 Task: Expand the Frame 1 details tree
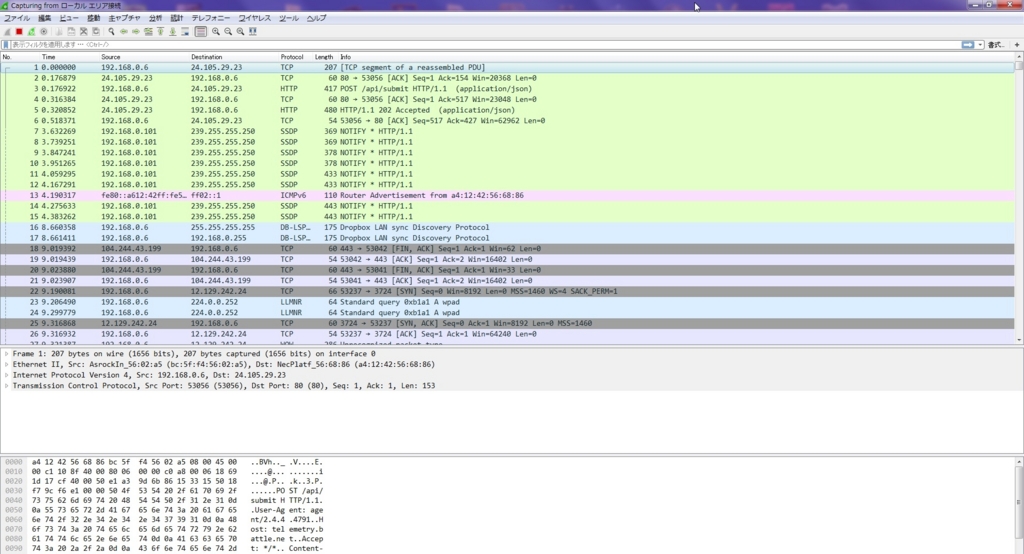pos(7,353)
